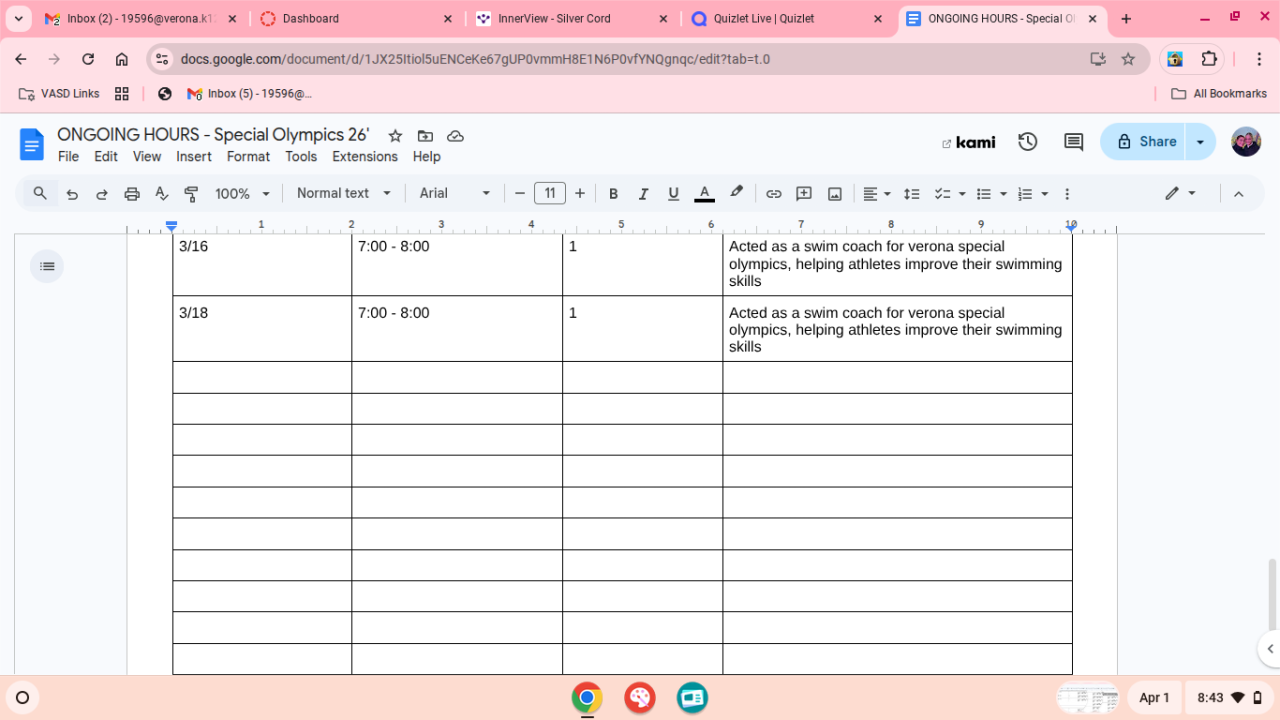Show the document outline tabs panel
This screenshot has width=1280, height=720.
click(47, 266)
